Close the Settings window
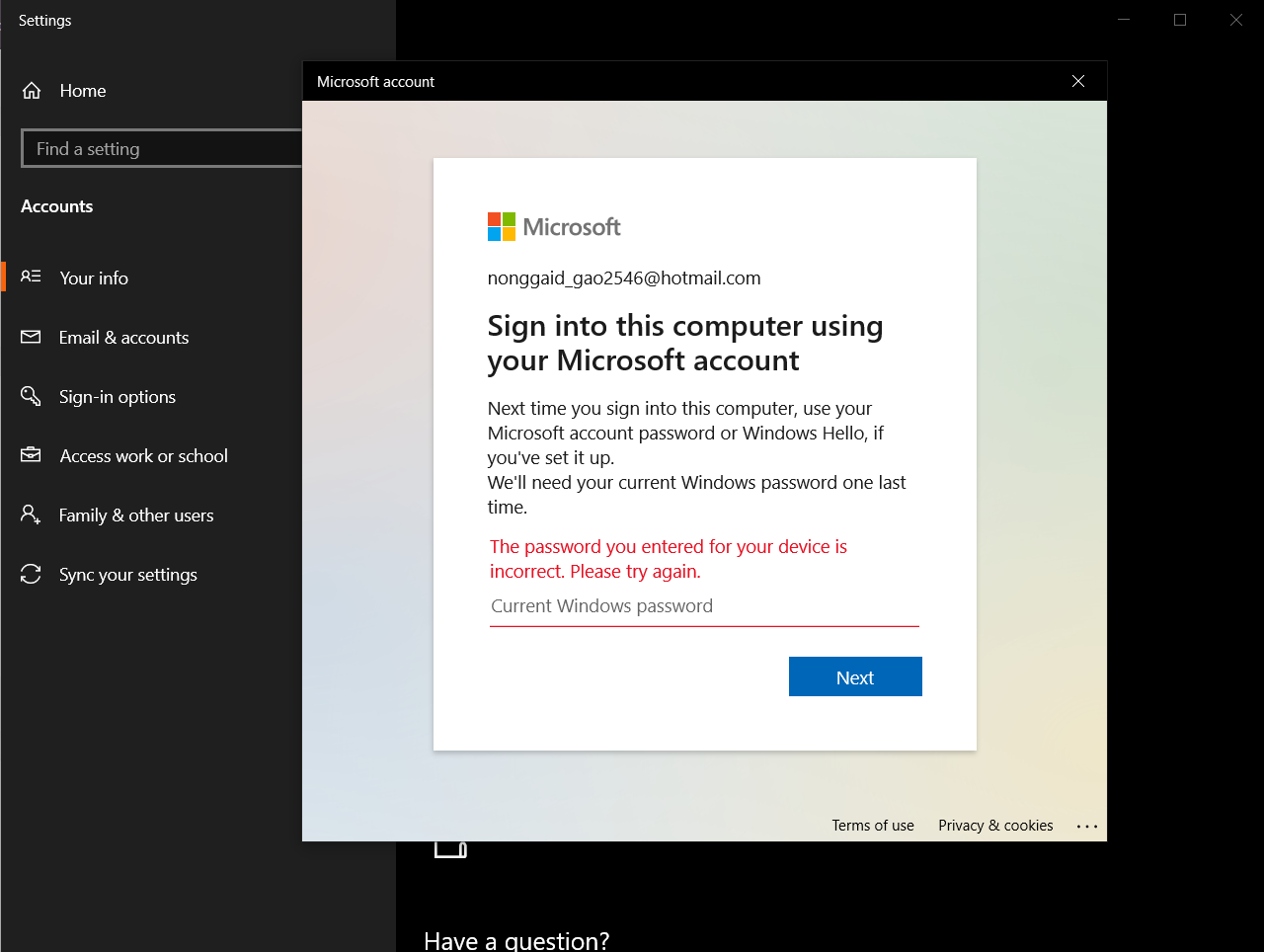Image resolution: width=1264 pixels, height=952 pixels. tap(1236, 20)
